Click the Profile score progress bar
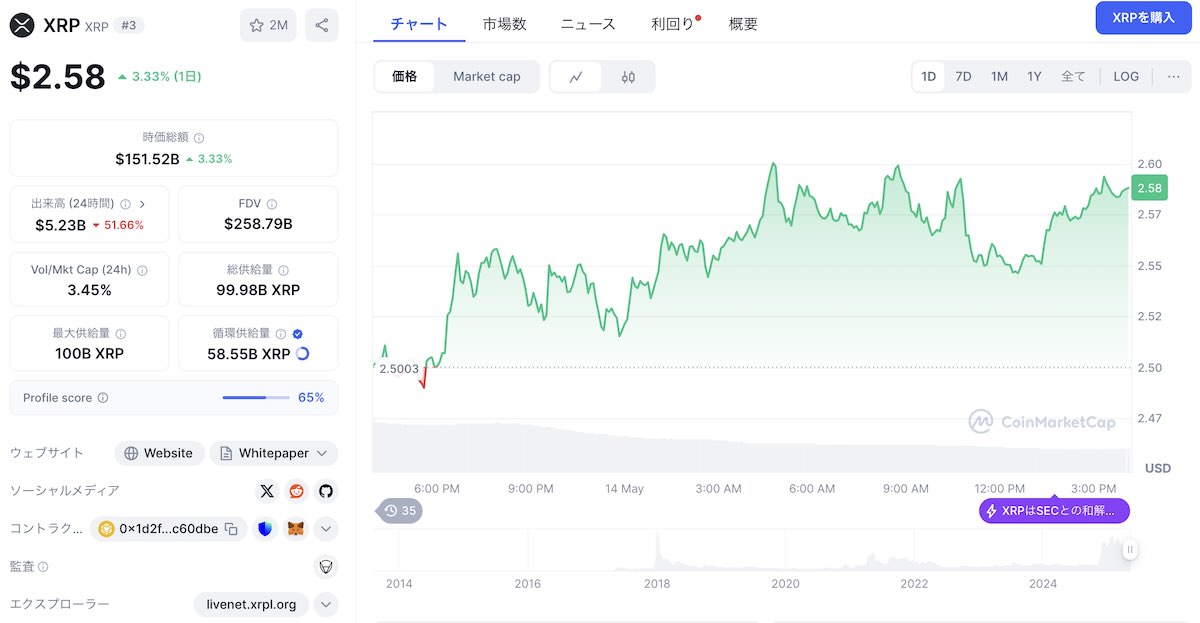The image size is (1200, 623). [255, 398]
